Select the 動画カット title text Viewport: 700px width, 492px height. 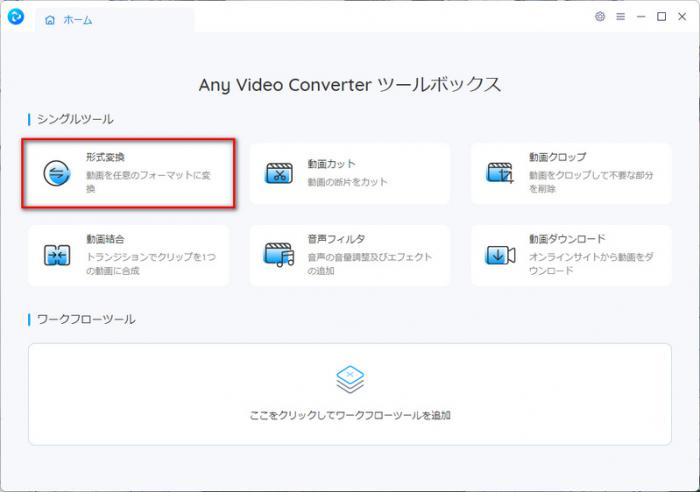332,164
